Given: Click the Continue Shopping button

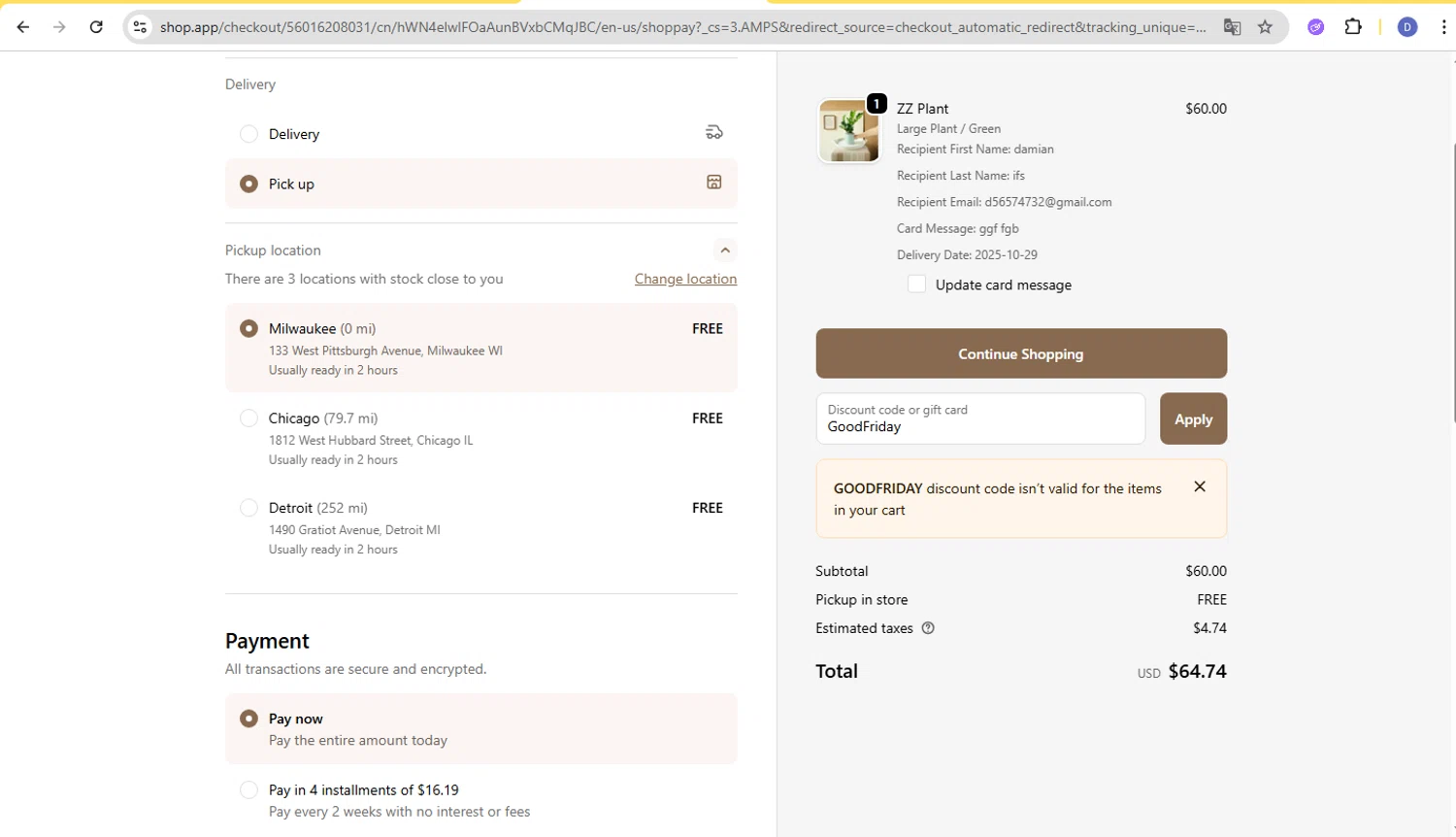Looking at the screenshot, I should pos(1021,353).
